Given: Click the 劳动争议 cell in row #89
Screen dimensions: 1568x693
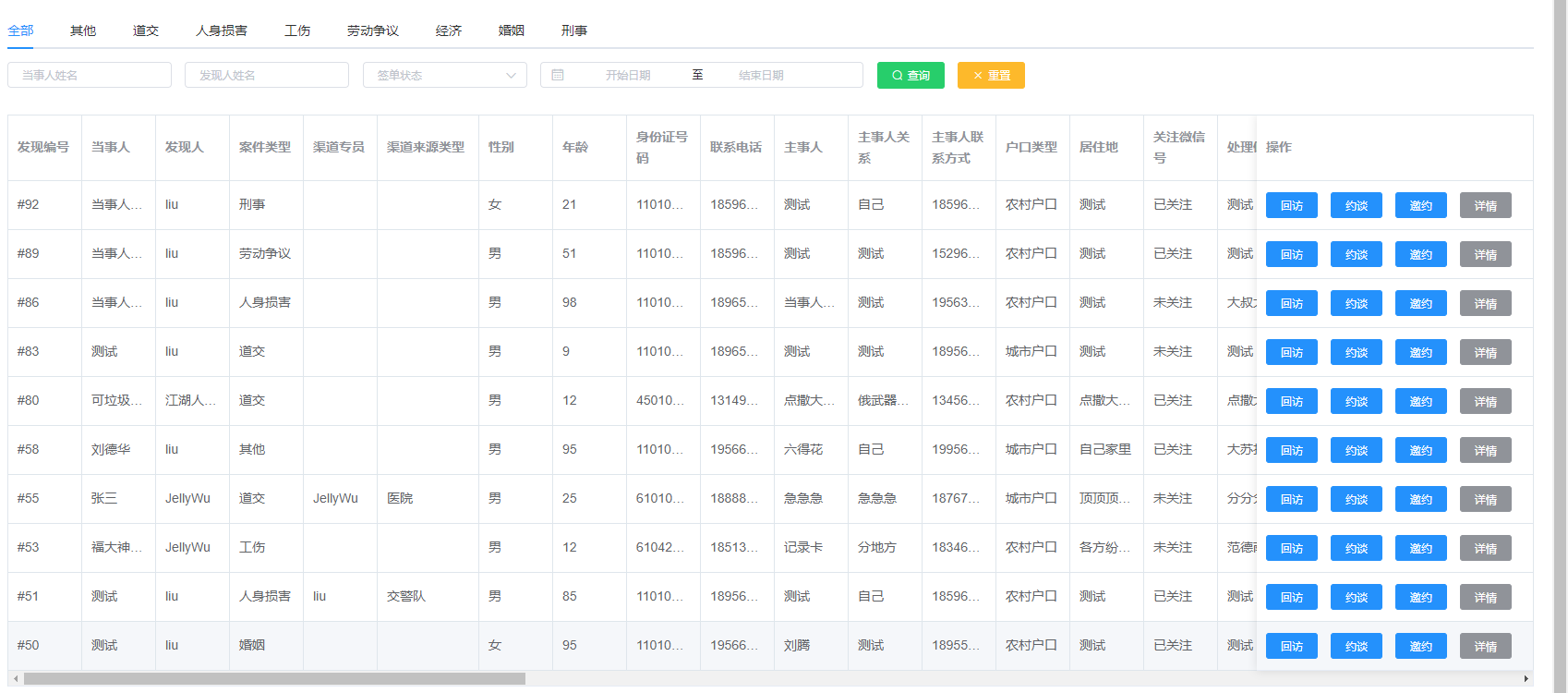Looking at the screenshot, I should 265,253.
